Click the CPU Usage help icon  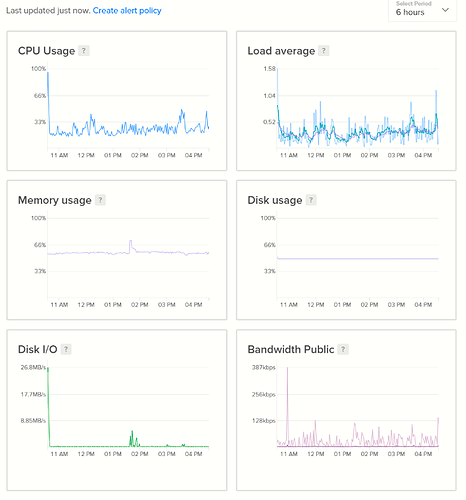tap(84, 51)
